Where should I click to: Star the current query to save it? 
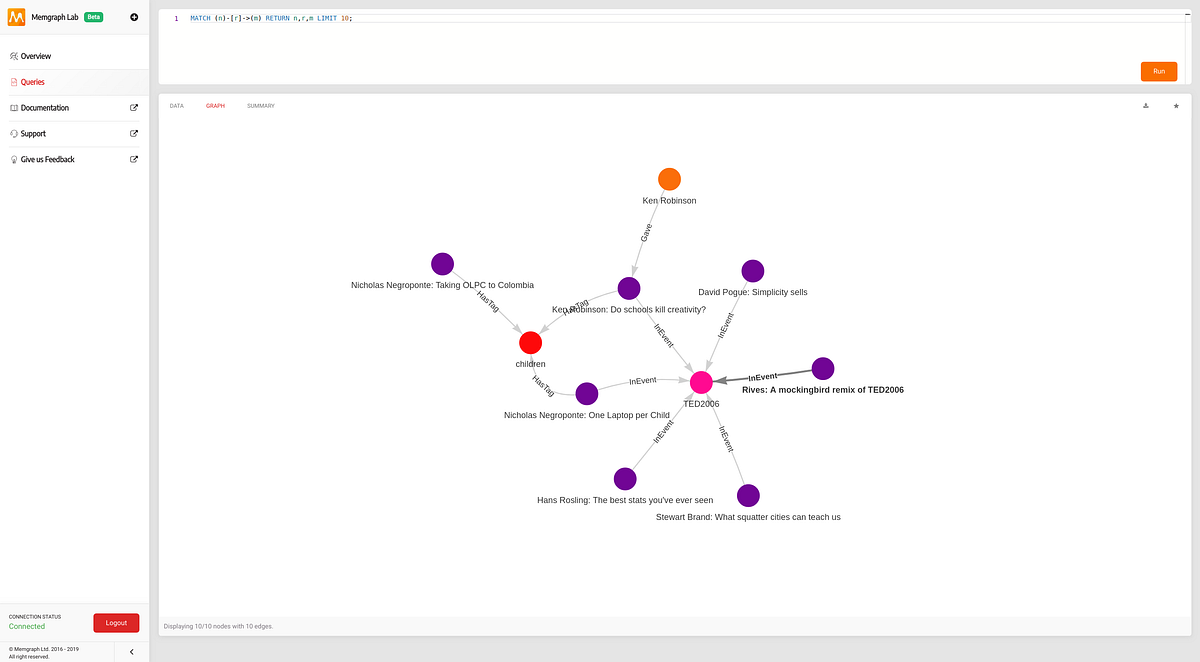pyautogui.click(x=1176, y=105)
